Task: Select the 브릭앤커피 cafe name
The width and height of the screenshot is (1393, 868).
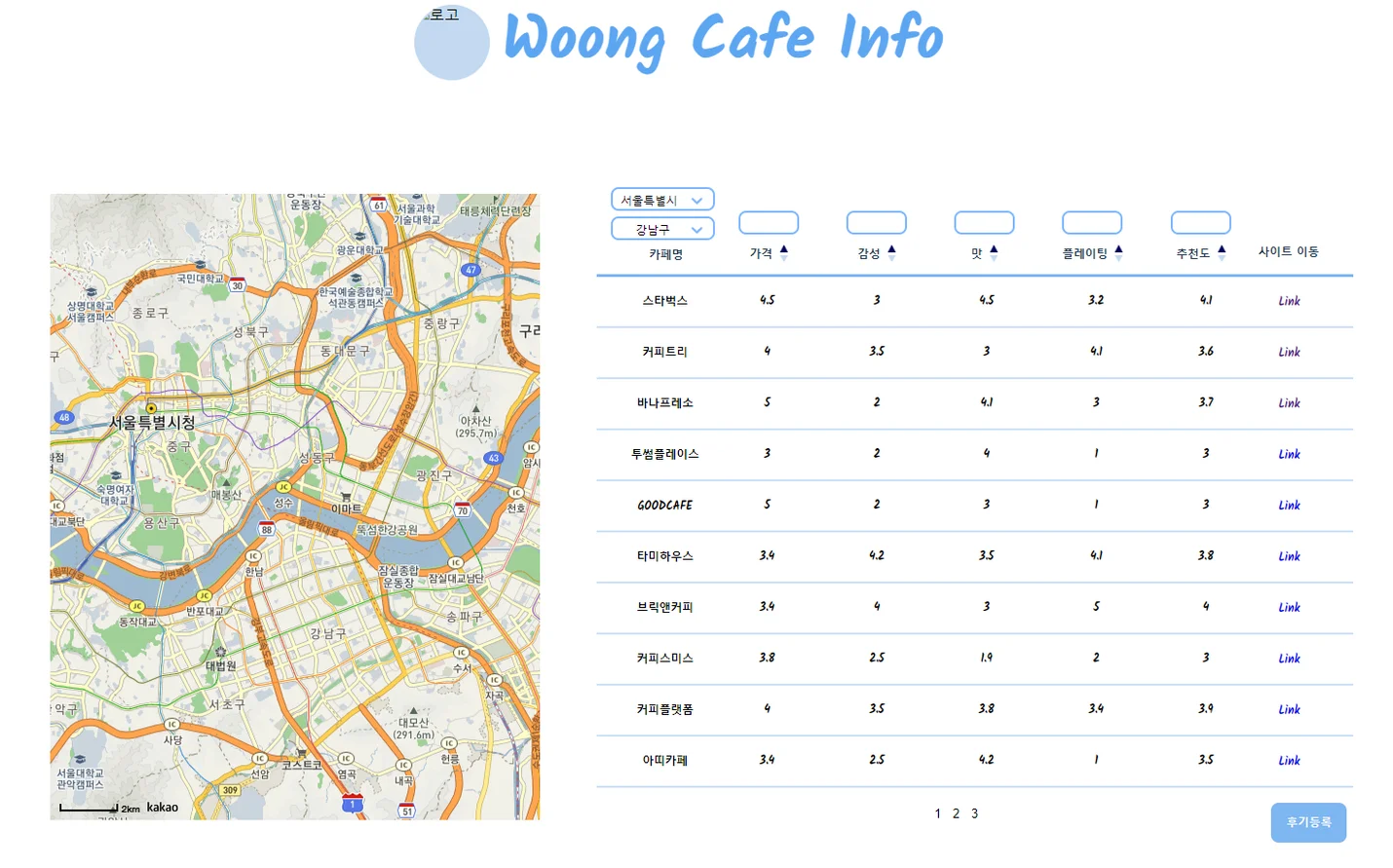Action: 665,607
